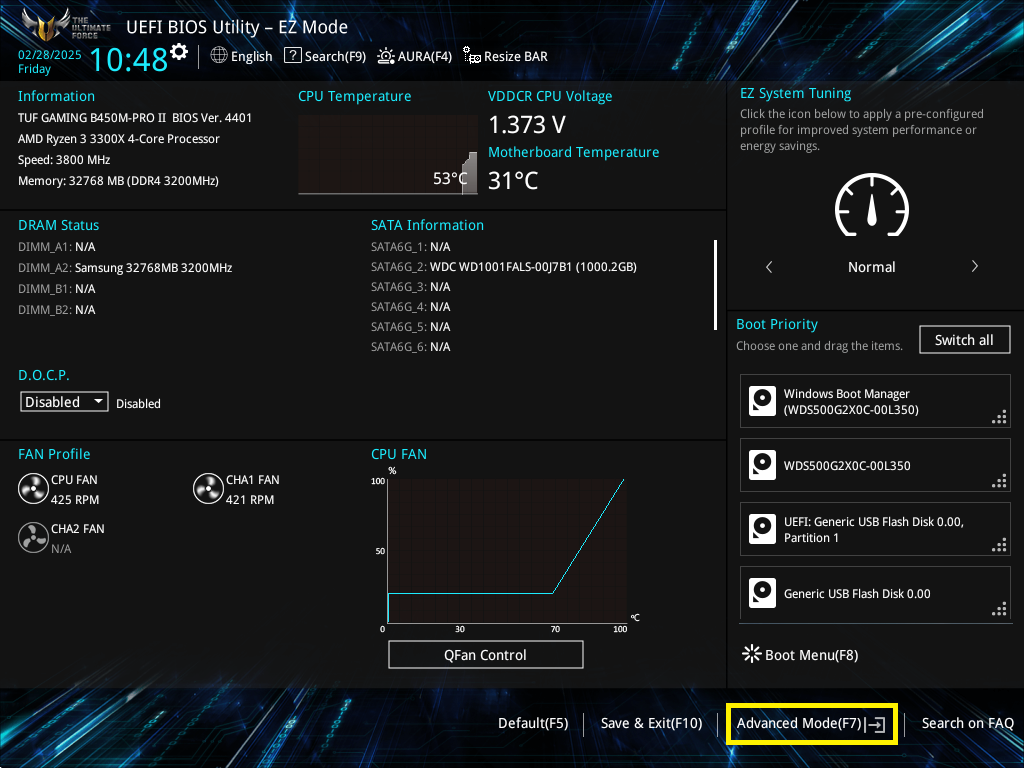Click the 10:48 clock display

[x=129, y=59]
